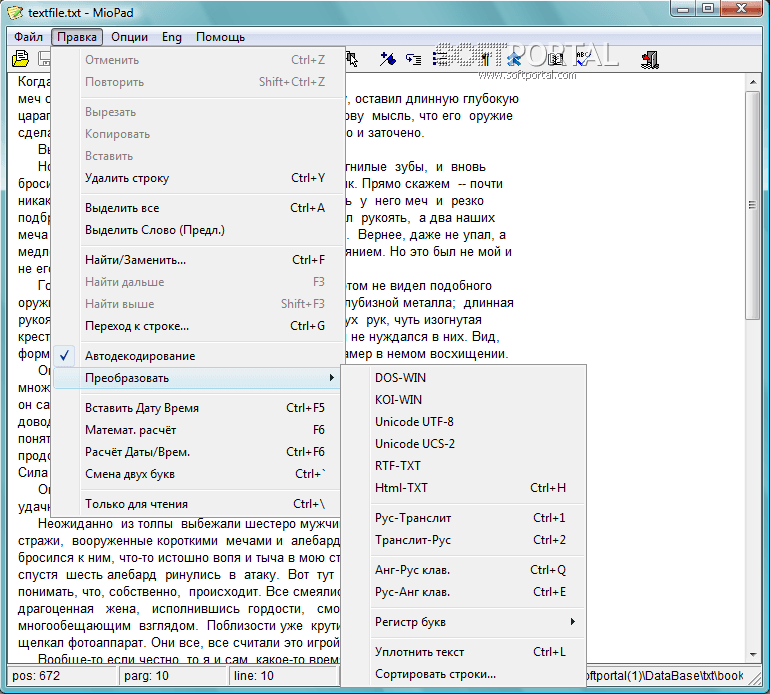Close the open Правка menu
The image size is (770, 694).
click(77, 37)
